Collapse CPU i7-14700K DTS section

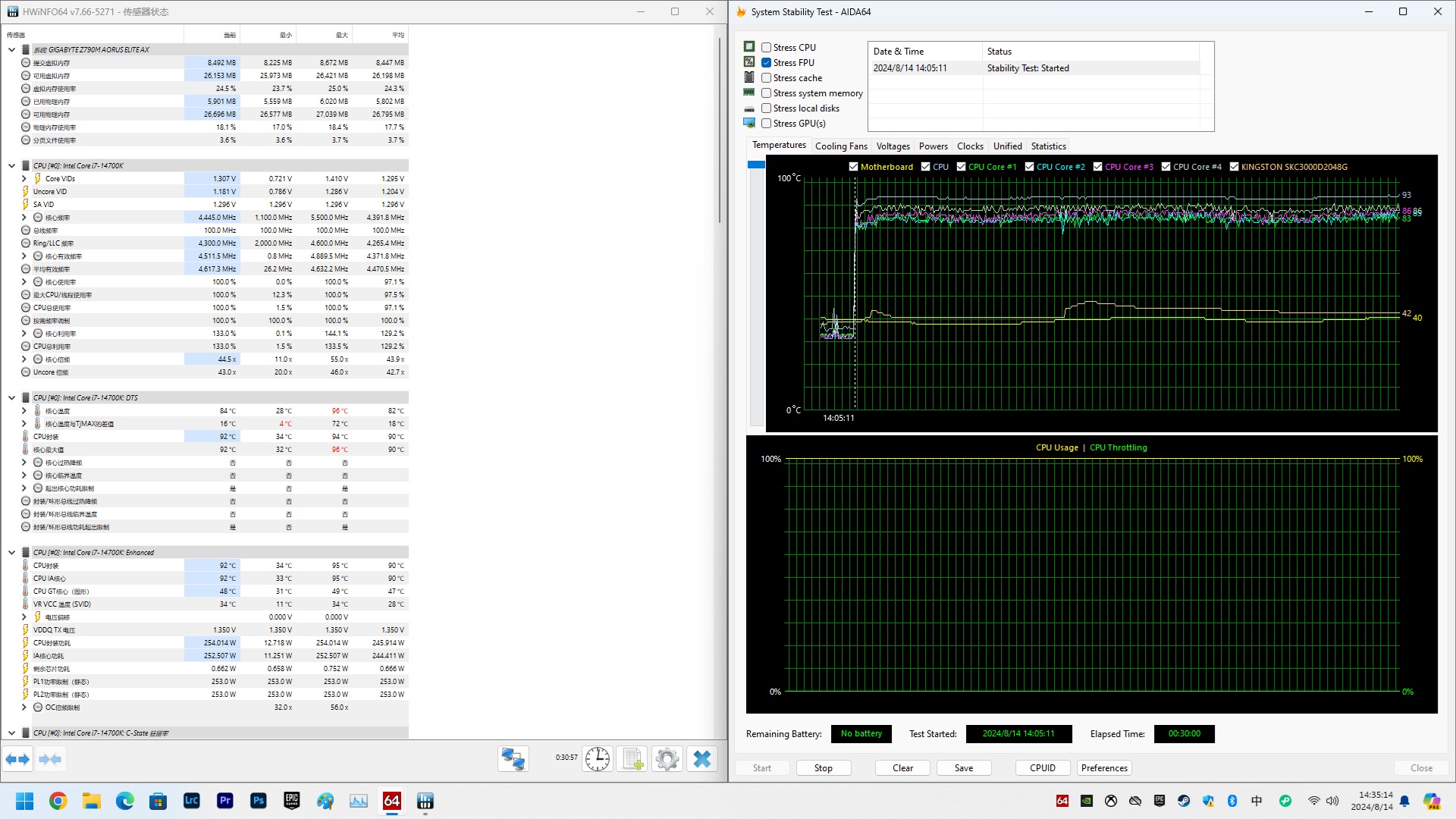[x=11, y=397]
